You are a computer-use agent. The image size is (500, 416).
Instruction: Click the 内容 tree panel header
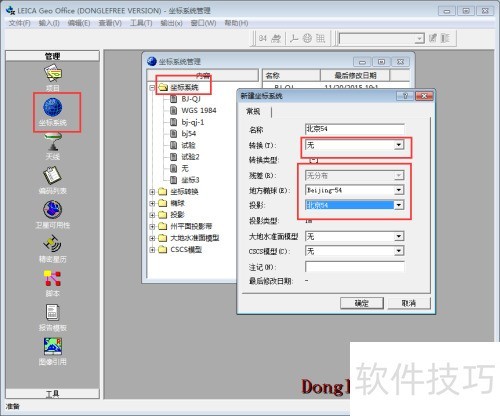pyautogui.click(x=203, y=75)
